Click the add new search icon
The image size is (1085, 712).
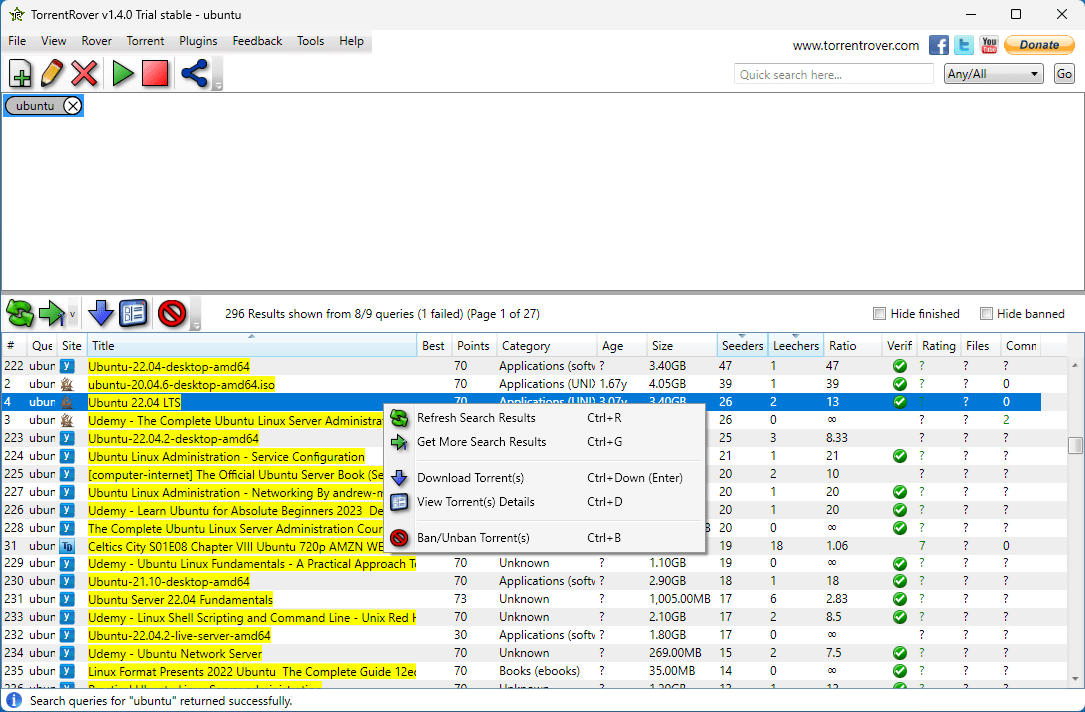[x=20, y=73]
